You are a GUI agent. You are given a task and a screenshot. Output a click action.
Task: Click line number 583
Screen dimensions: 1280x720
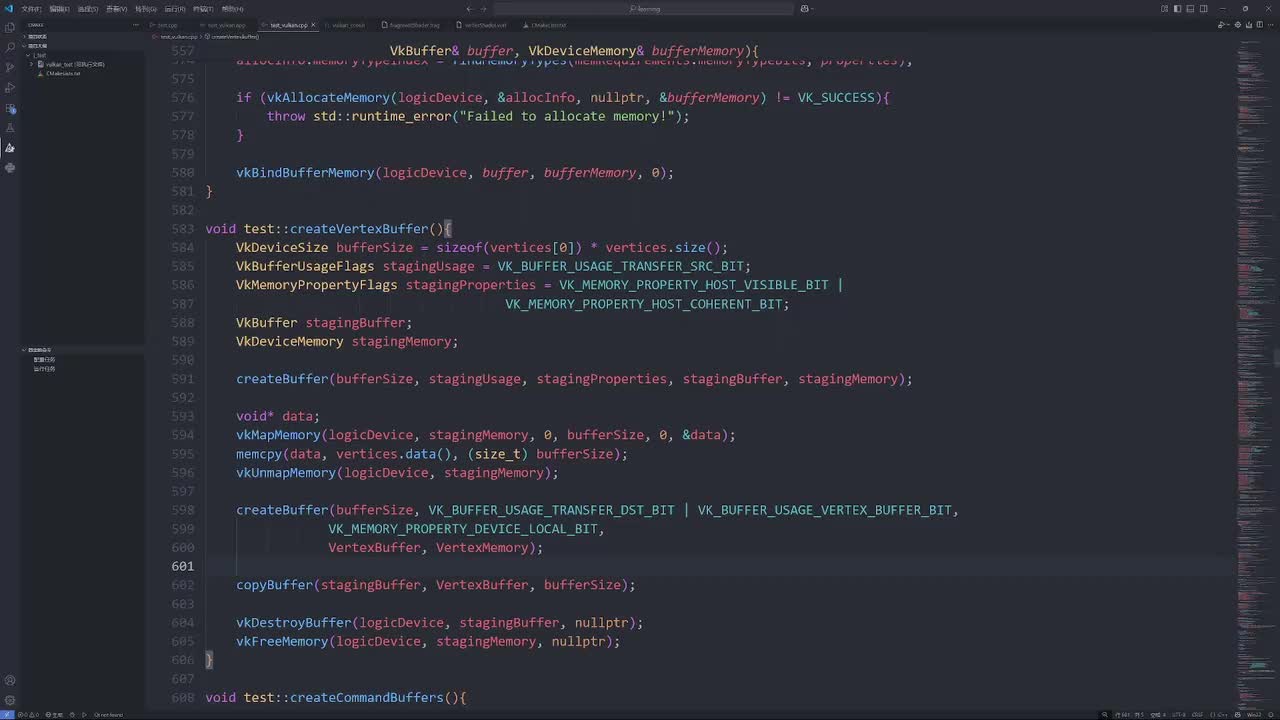pos(182,229)
